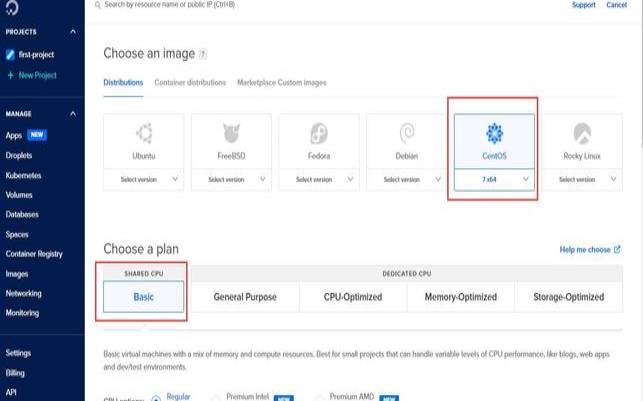
Task: Open Networking in the sidebar
Action: pyautogui.click(x=23, y=293)
